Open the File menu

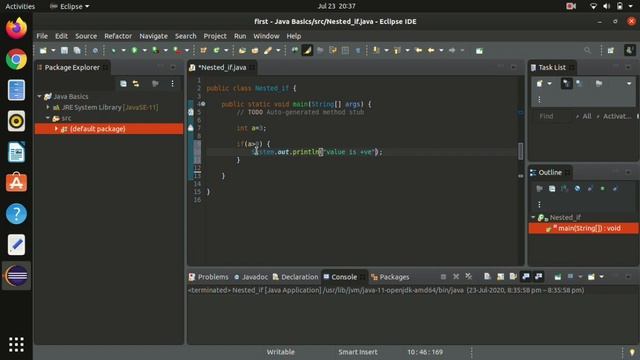(42, 36)
